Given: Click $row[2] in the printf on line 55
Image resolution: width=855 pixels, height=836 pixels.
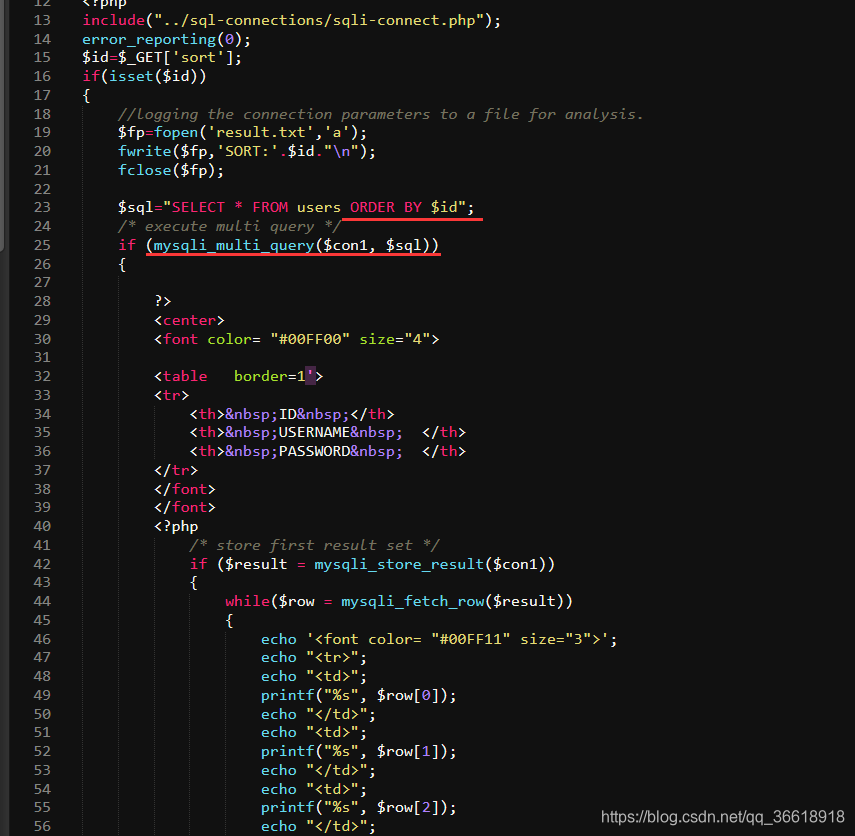Looking at the screenshot, I should click(x=408, y=808).
